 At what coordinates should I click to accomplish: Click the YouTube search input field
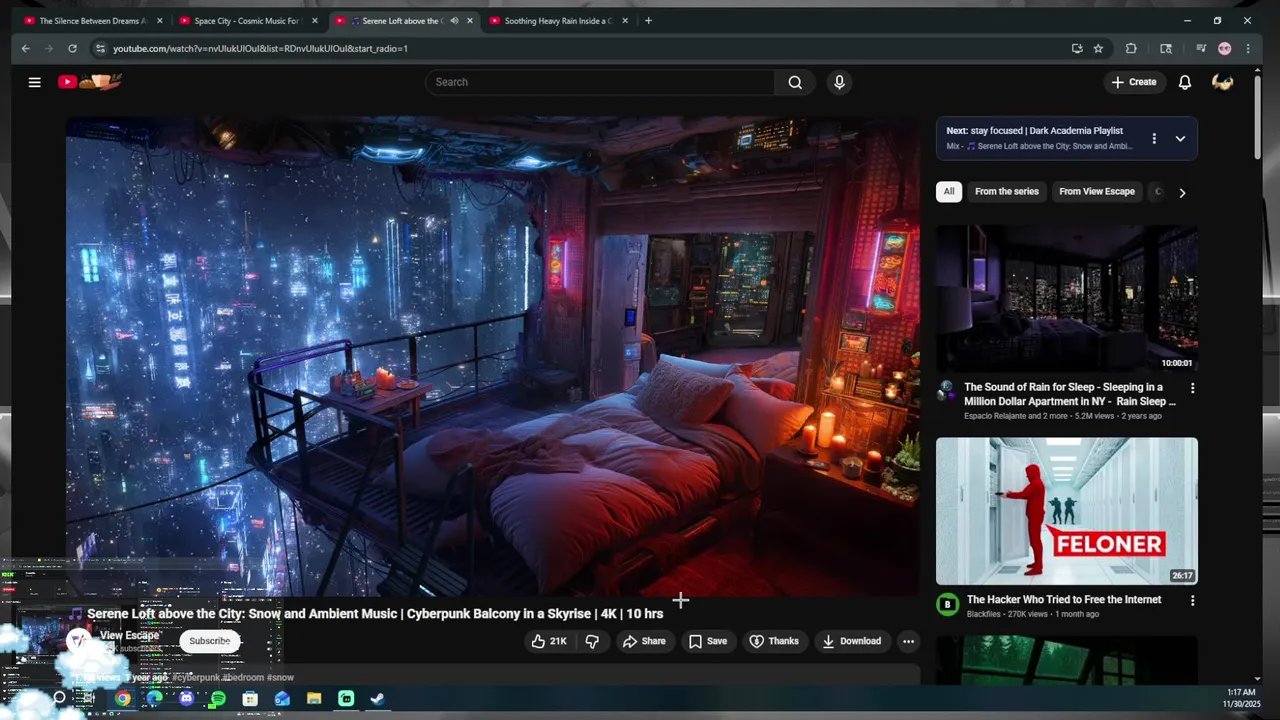tap(600, 82)
